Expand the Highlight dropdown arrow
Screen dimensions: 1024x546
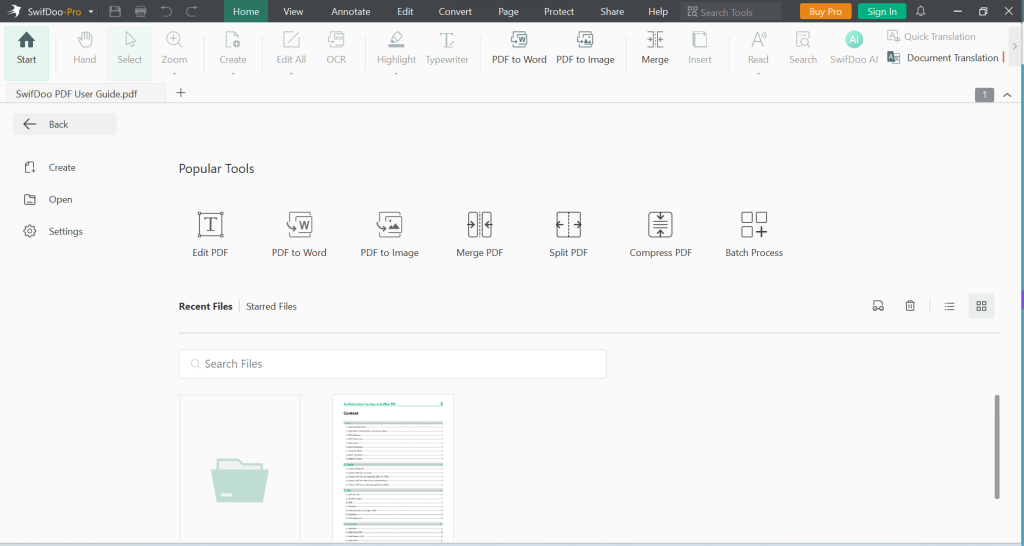point(396,74)
